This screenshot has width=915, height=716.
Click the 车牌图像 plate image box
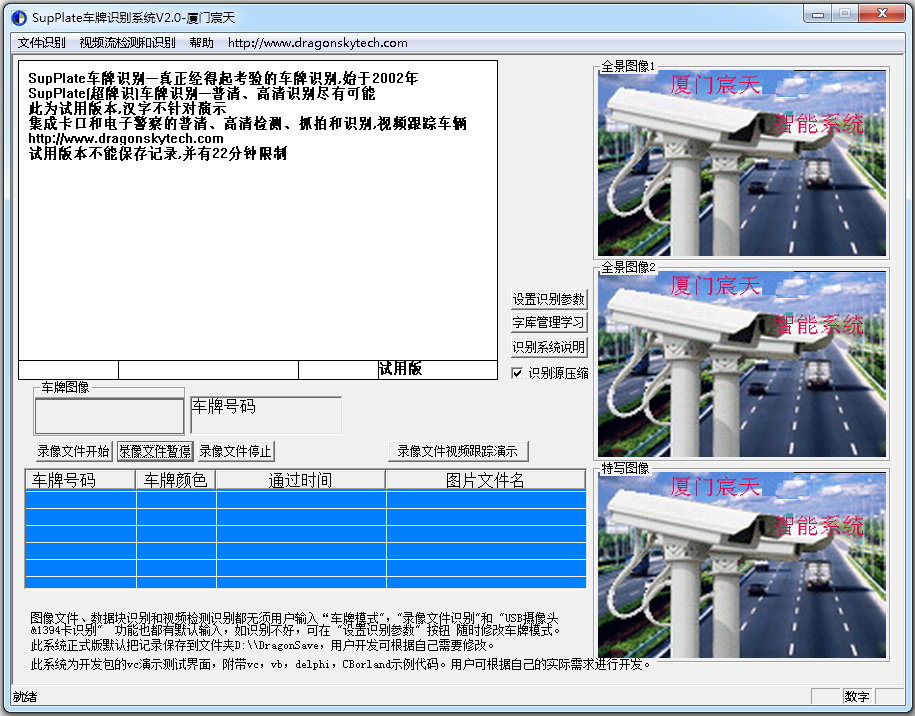click(110, 416)
